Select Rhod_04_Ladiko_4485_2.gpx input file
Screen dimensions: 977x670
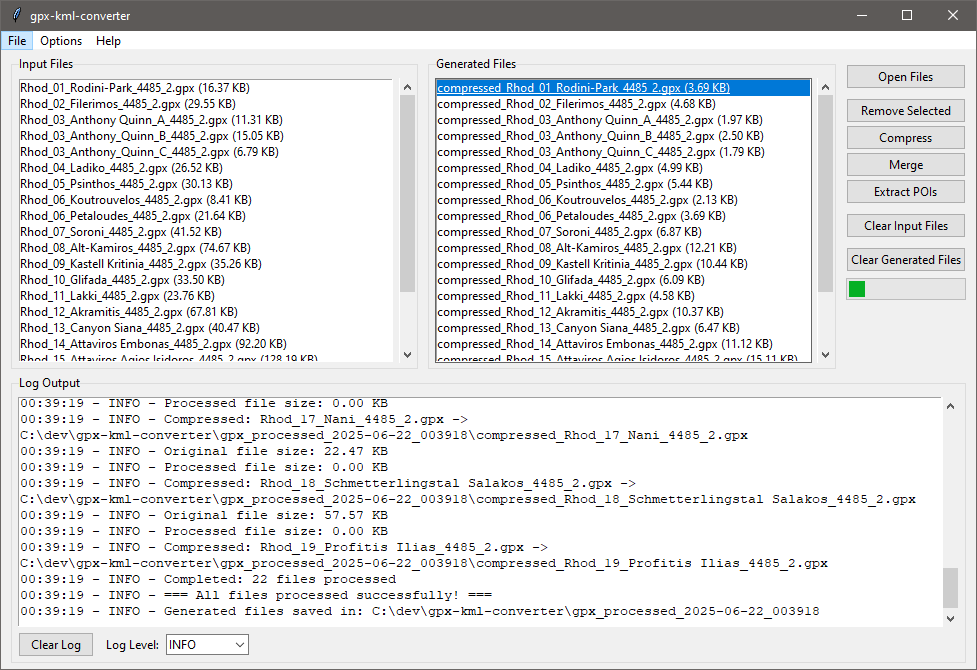pos(206,168)
